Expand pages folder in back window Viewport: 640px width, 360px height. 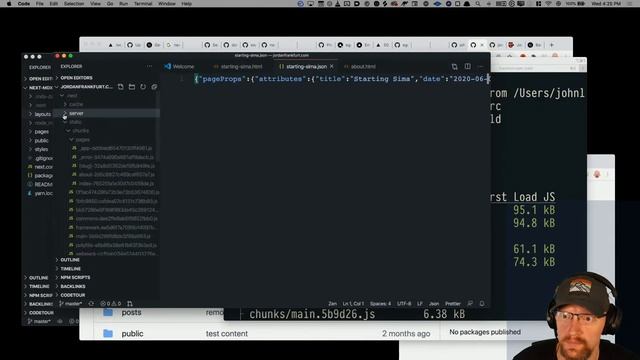coord(40,131)
